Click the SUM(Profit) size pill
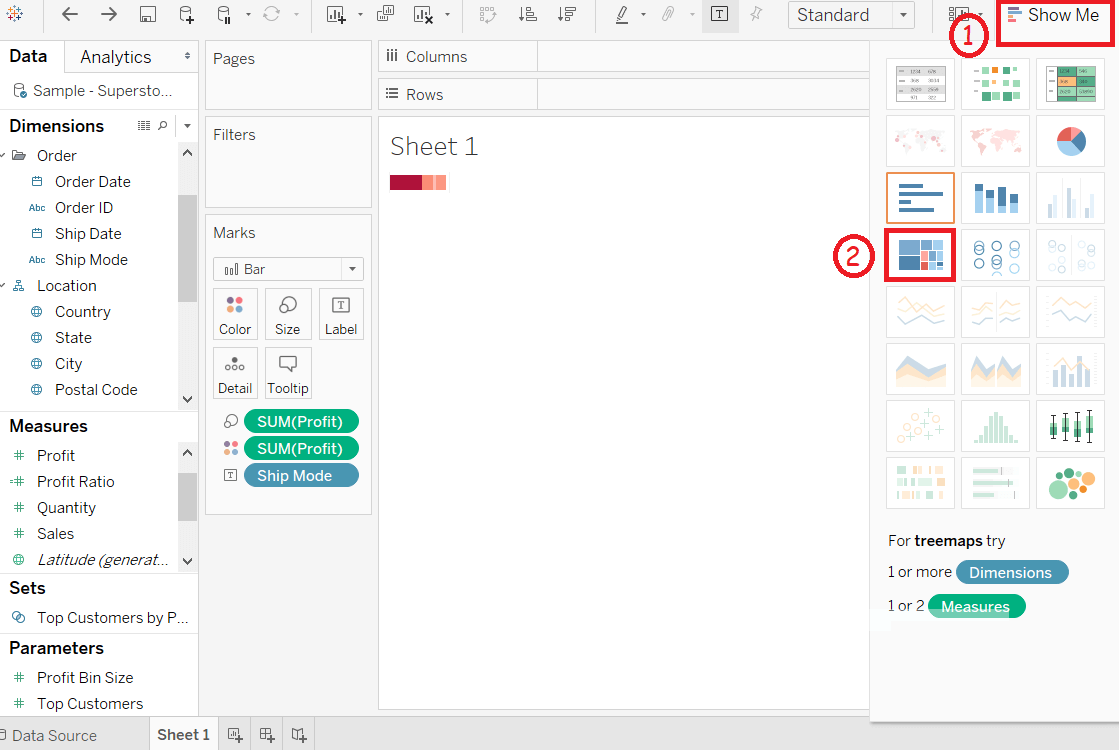Screen dimensions: 1119x750 pyautogui.click(x=300, y=421)
